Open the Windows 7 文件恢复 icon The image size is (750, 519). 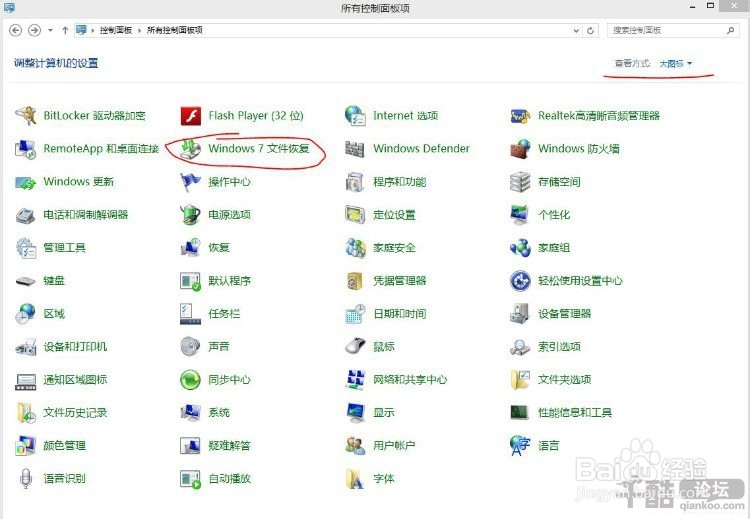pyautogui.click(x=190, y=149)
